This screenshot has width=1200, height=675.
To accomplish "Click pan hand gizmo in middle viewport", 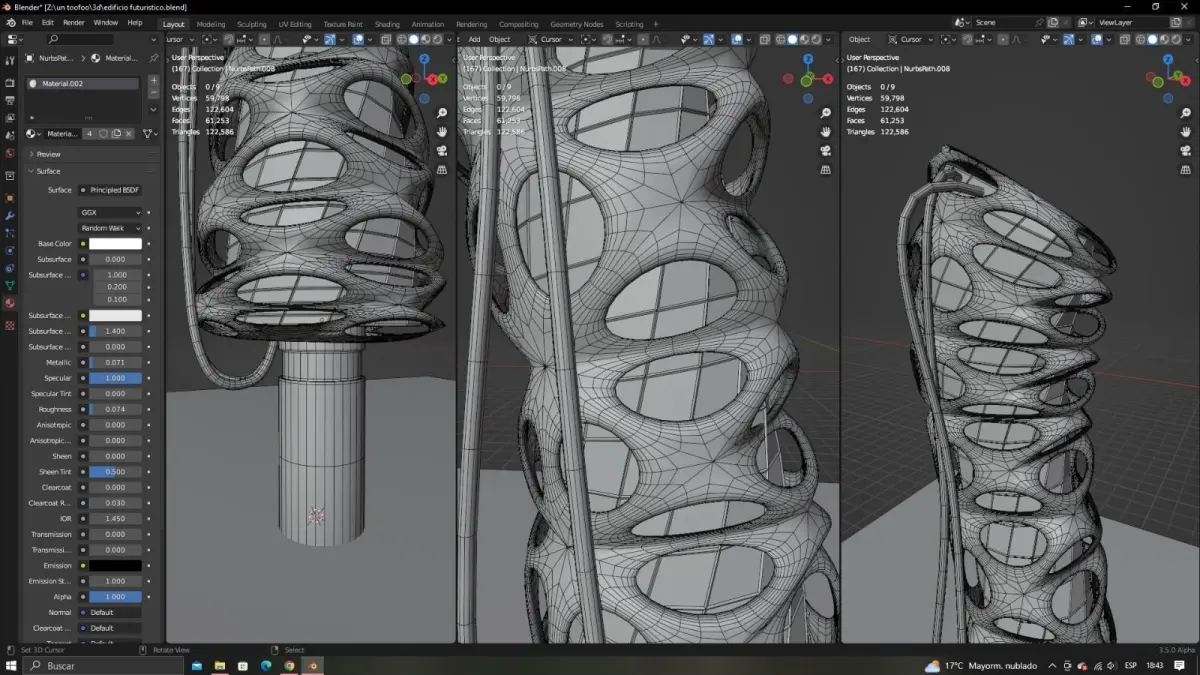I will pos(826,131).
